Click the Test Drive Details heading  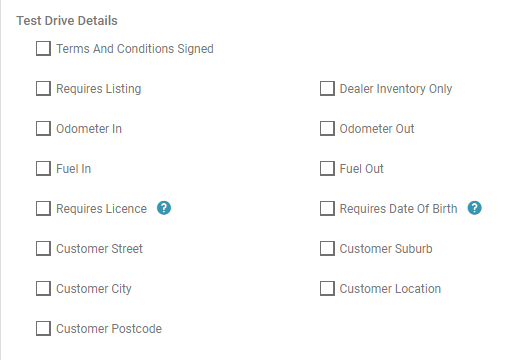click(67, 21)
